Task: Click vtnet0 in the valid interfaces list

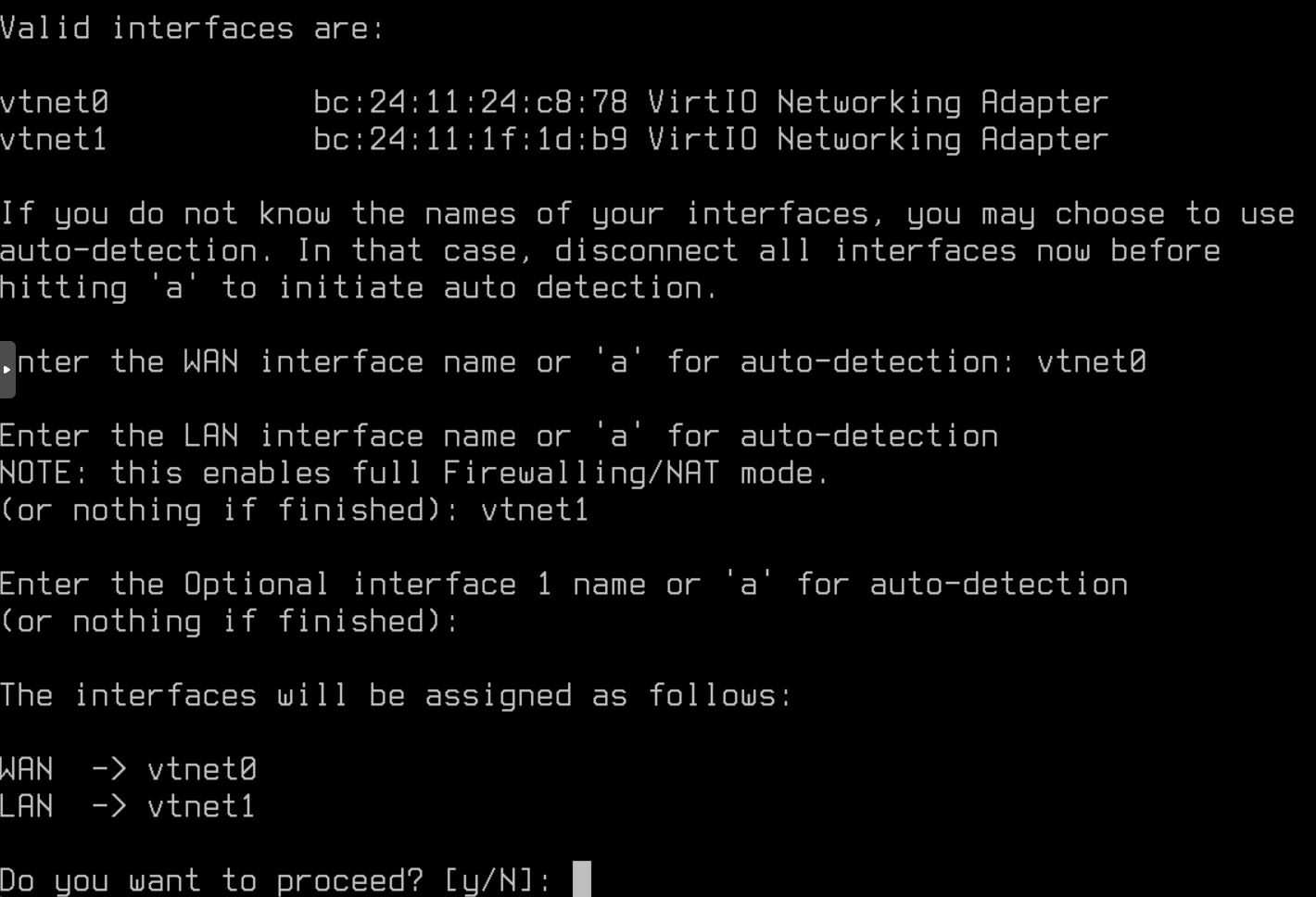Action: (54, 102)
